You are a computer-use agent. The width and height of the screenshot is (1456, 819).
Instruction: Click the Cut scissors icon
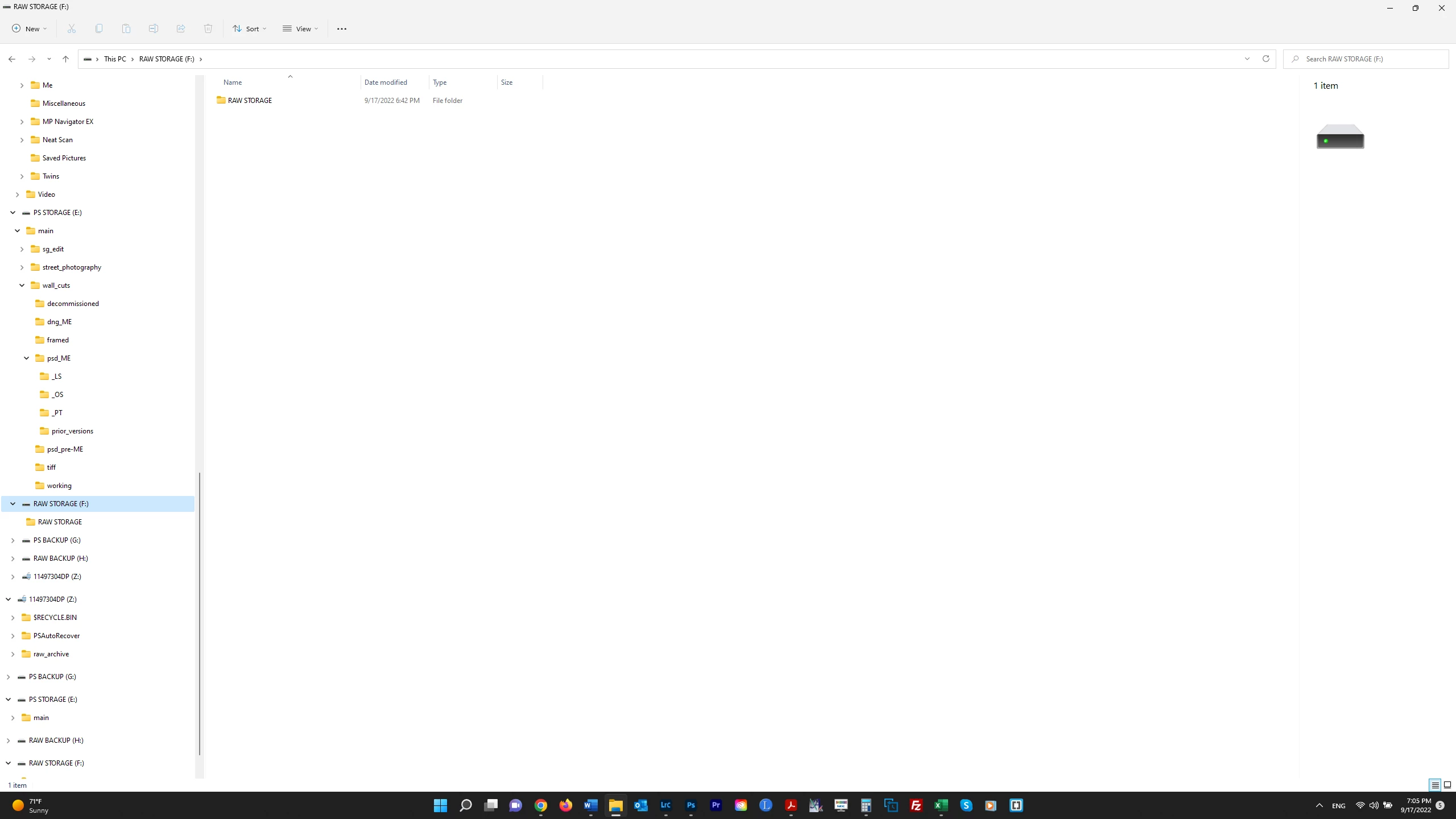pyautogui.click(x=72, y=28)
